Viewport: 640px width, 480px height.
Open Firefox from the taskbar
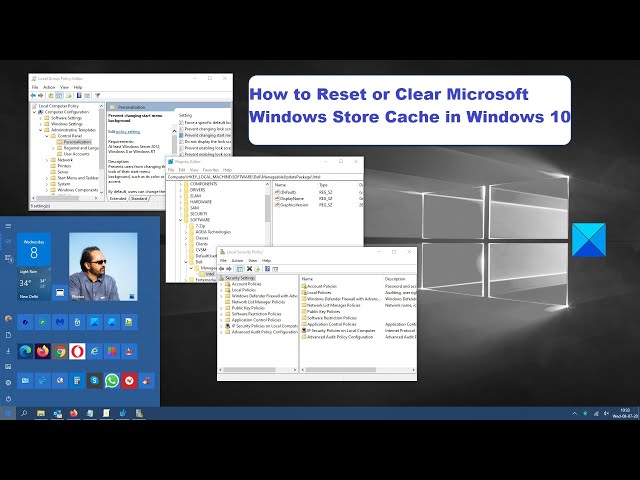73,413
